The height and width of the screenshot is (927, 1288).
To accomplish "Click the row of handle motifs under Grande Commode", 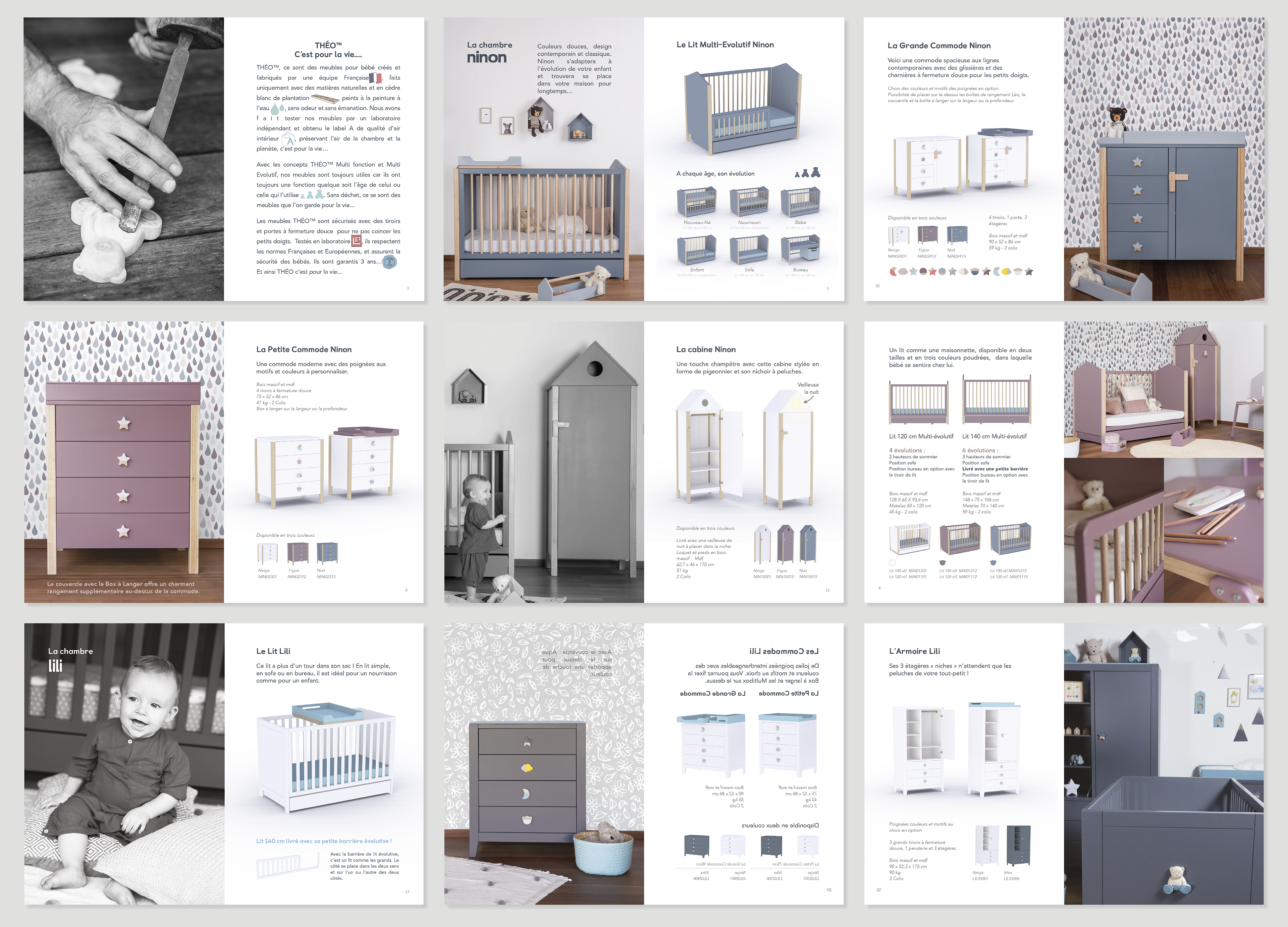I will (x=961, y=272).
